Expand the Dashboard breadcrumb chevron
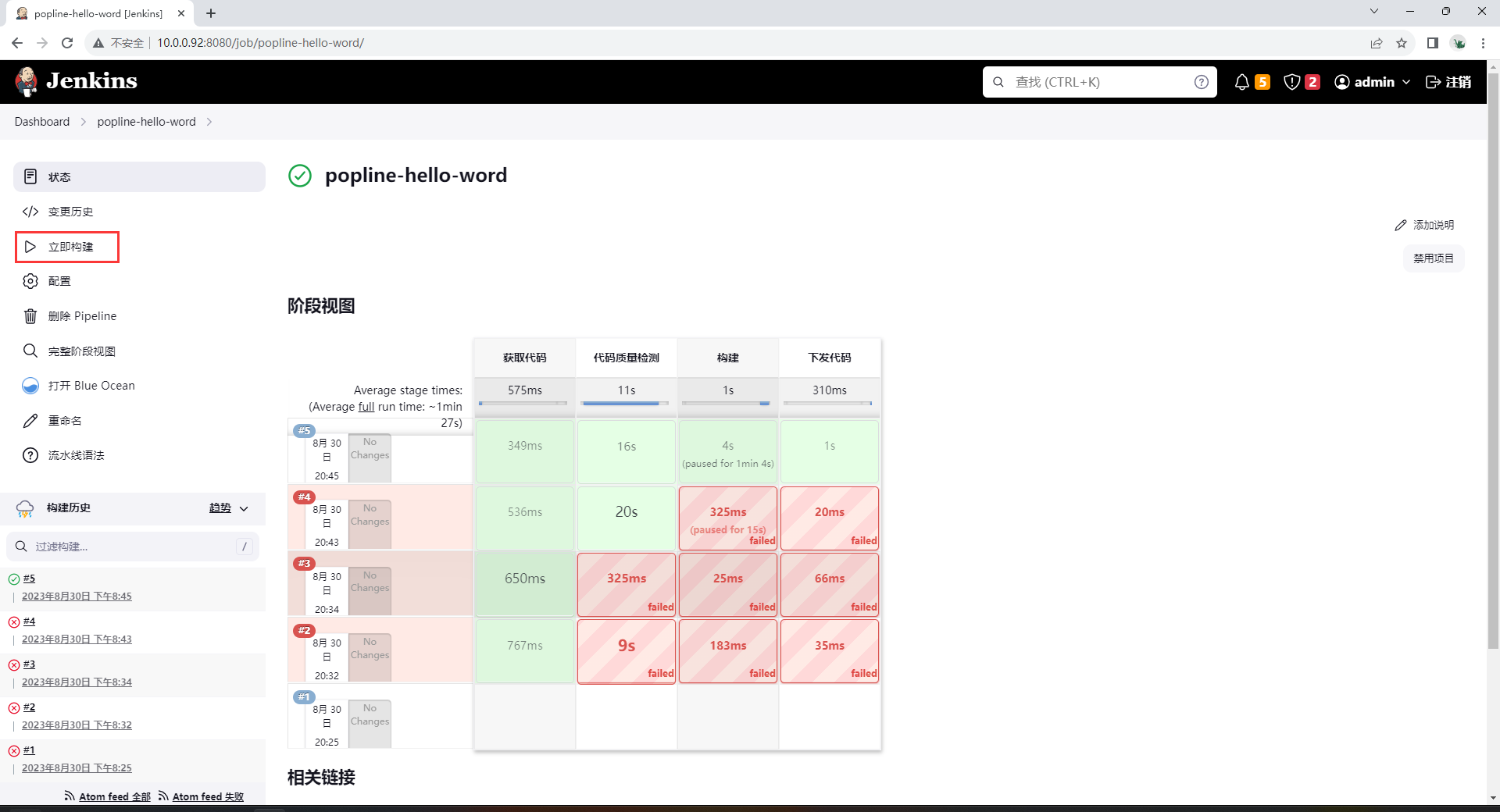 click(x=83, y=122)
